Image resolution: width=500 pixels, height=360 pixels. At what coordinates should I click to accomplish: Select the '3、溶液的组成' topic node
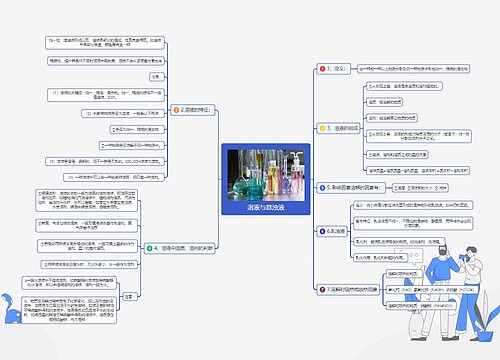point(339,128)
